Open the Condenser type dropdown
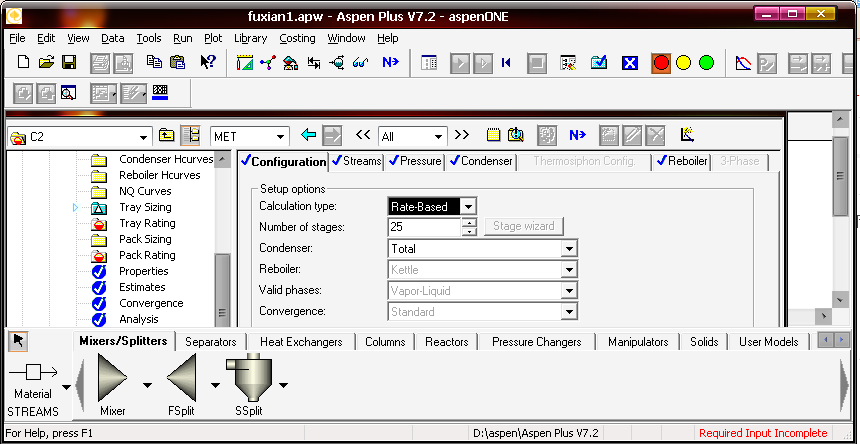 pos(569,249)
